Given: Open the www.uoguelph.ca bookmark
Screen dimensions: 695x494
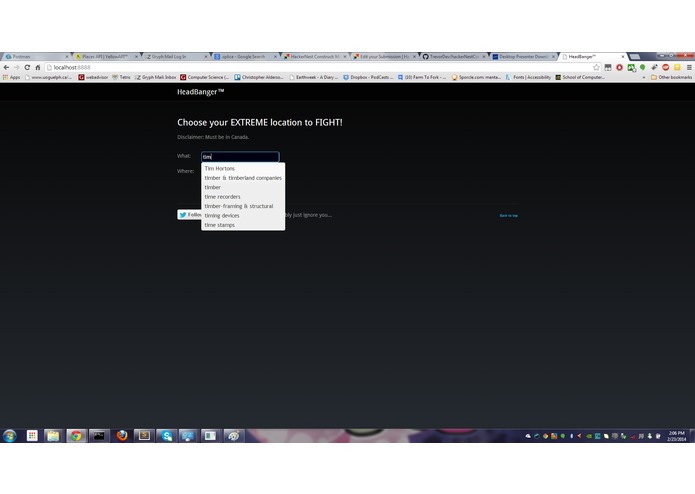Looking at the screenshot, I should [x=49, y=77].
